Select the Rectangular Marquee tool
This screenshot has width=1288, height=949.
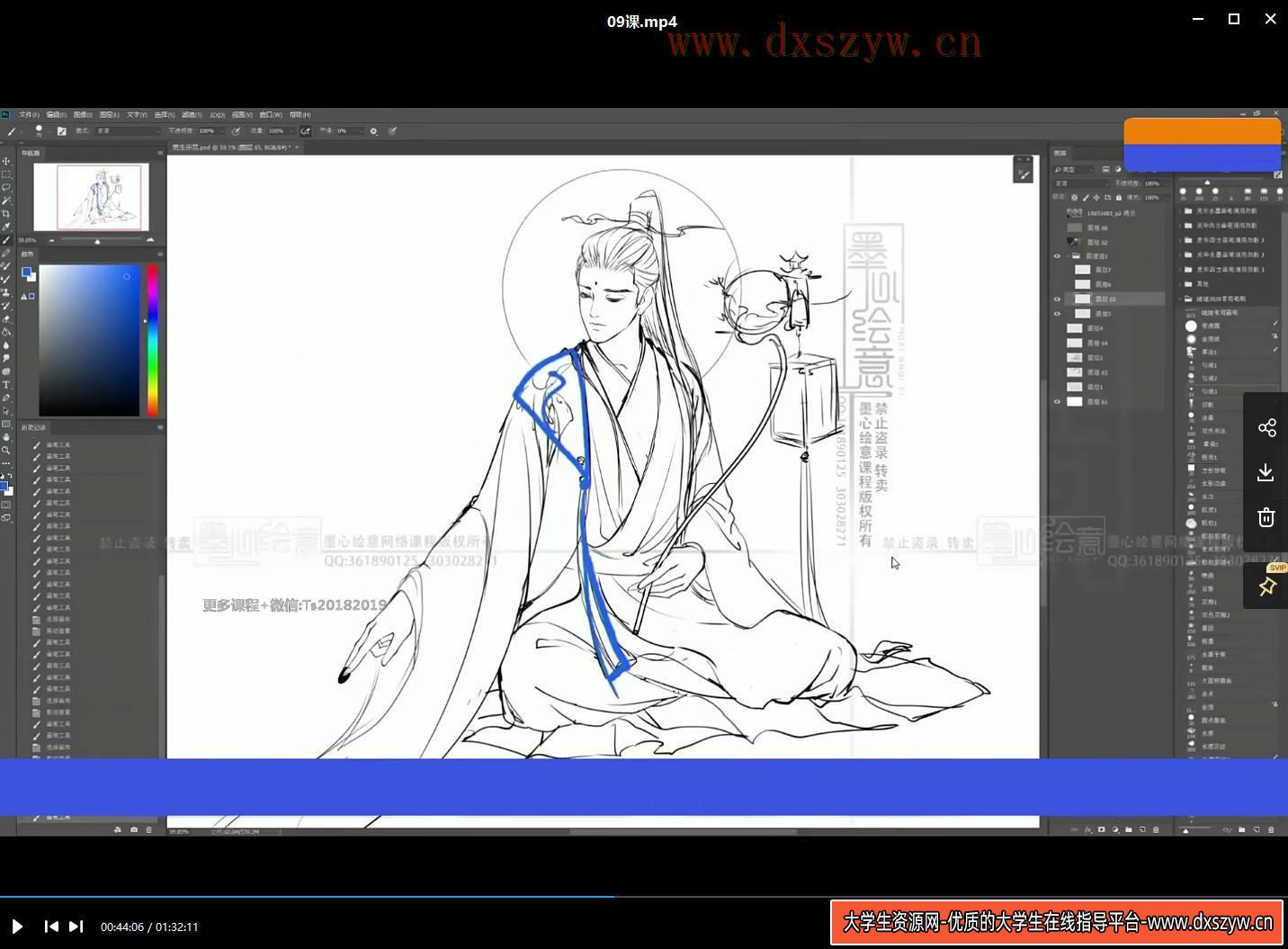[6, 174]
